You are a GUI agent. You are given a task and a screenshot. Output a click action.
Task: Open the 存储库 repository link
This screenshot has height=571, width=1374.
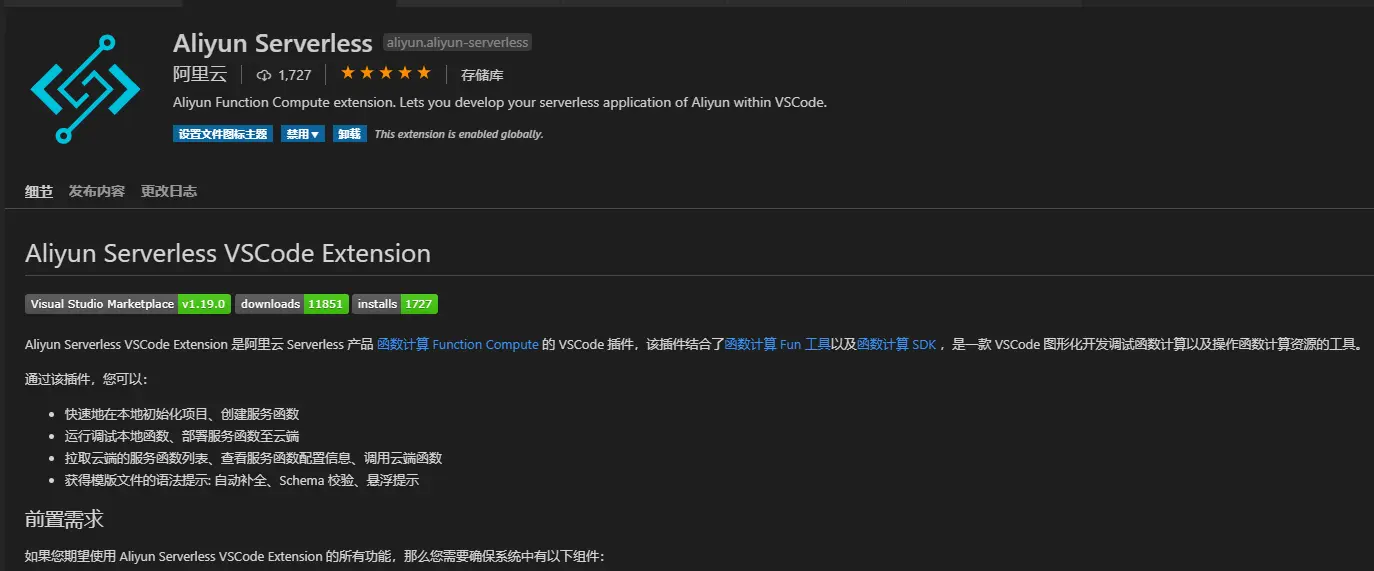(x=482, y=75)
